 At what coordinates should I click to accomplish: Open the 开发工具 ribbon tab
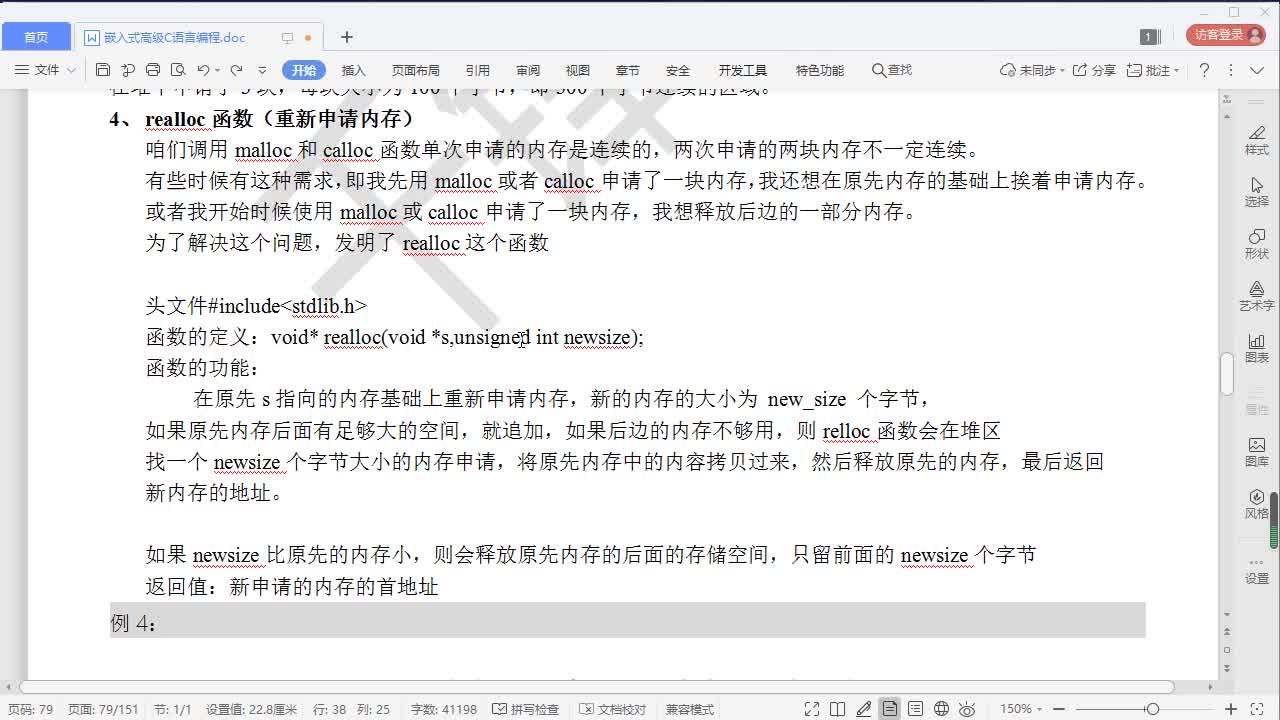coord(743,70)
